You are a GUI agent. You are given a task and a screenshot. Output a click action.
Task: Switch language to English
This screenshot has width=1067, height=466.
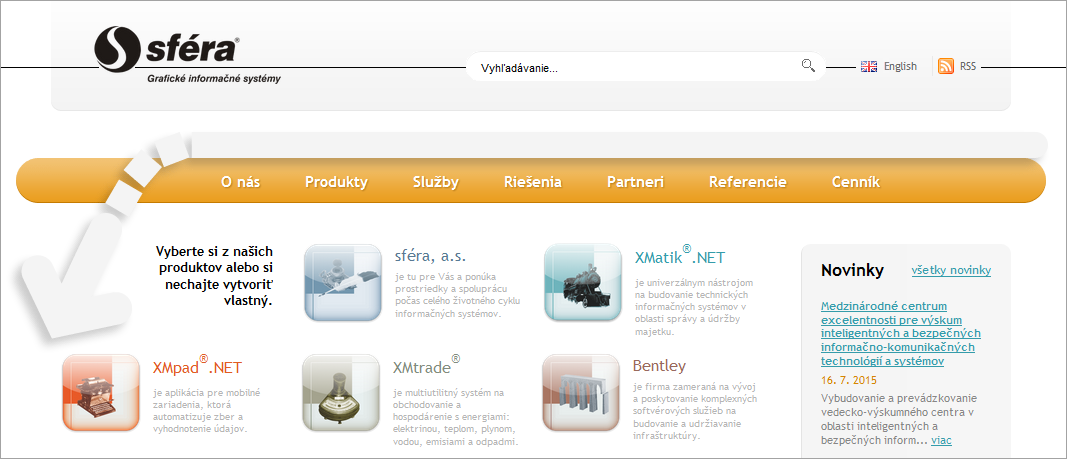tap(900, 67)
